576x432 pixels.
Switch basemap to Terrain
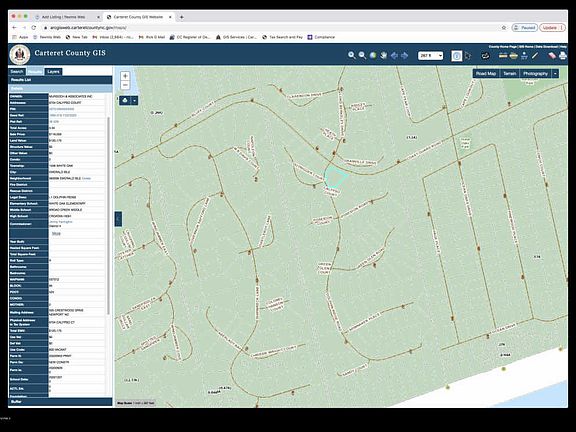pos(510,73)
